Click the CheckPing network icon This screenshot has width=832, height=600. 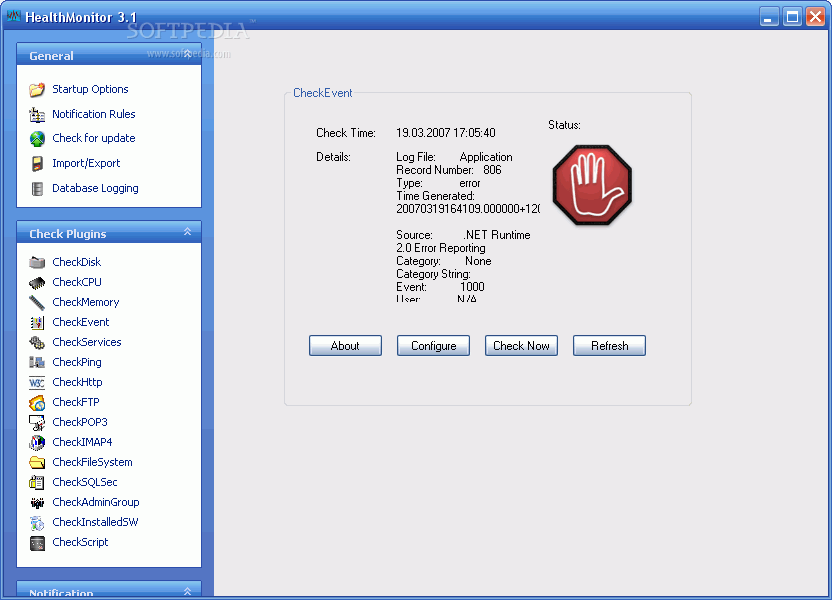(37, 362)
